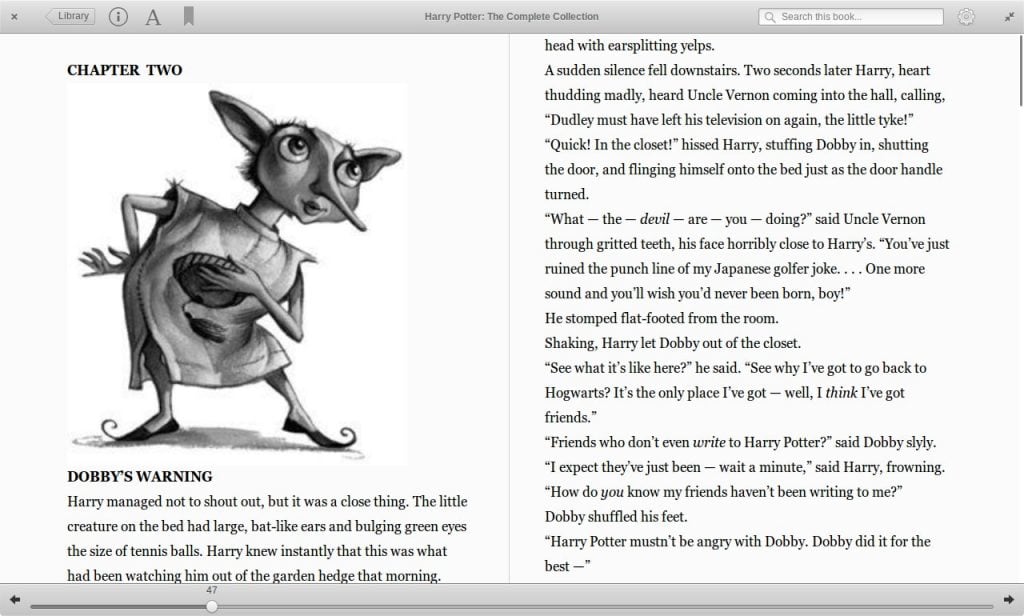Go to previous page using left arrow
This screenshot has width=1024, height=616.
[x=14, y=599]
